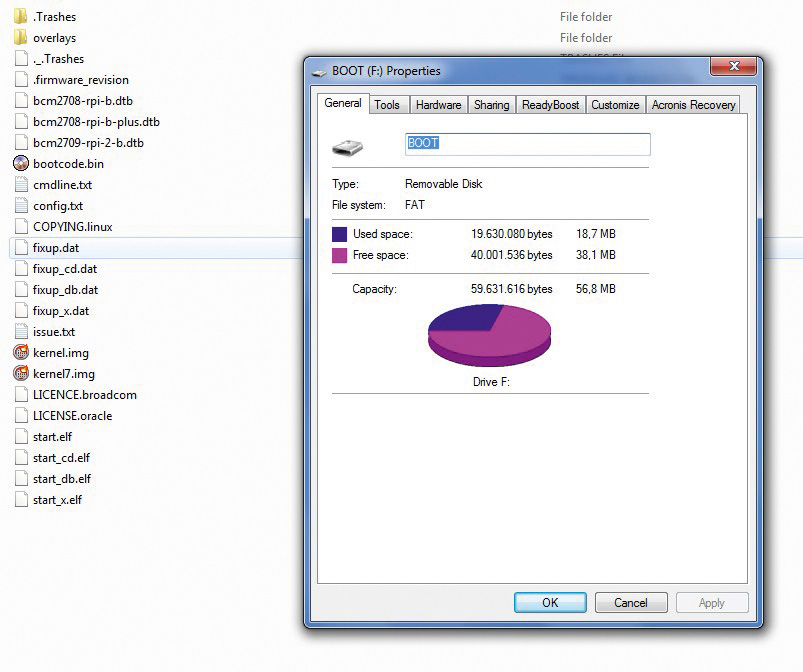Click the Cancel button
This screenshot has width=803, height=672.
point(631,603)
